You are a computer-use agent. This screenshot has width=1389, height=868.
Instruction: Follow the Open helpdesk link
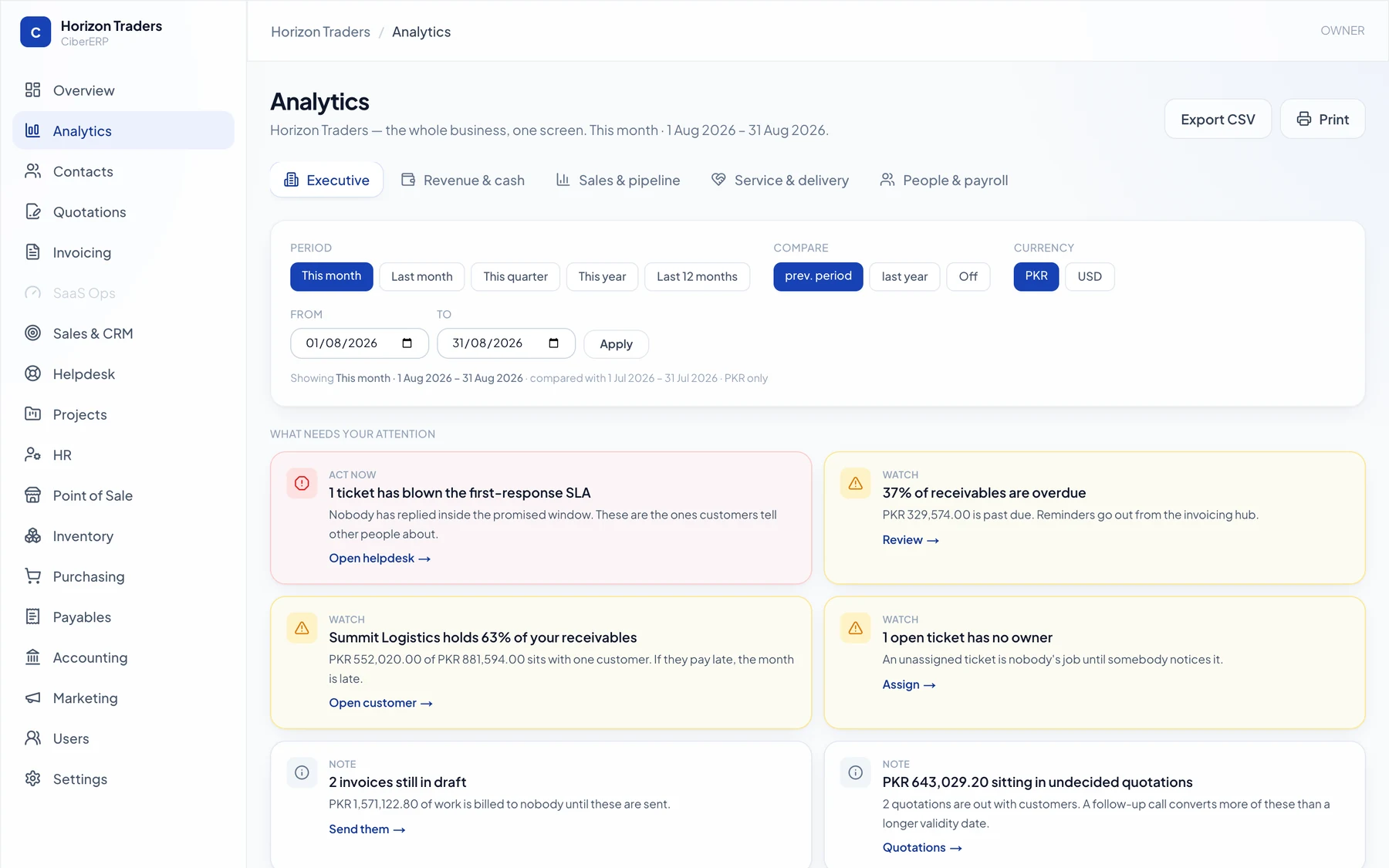click(x=380, y=558)
